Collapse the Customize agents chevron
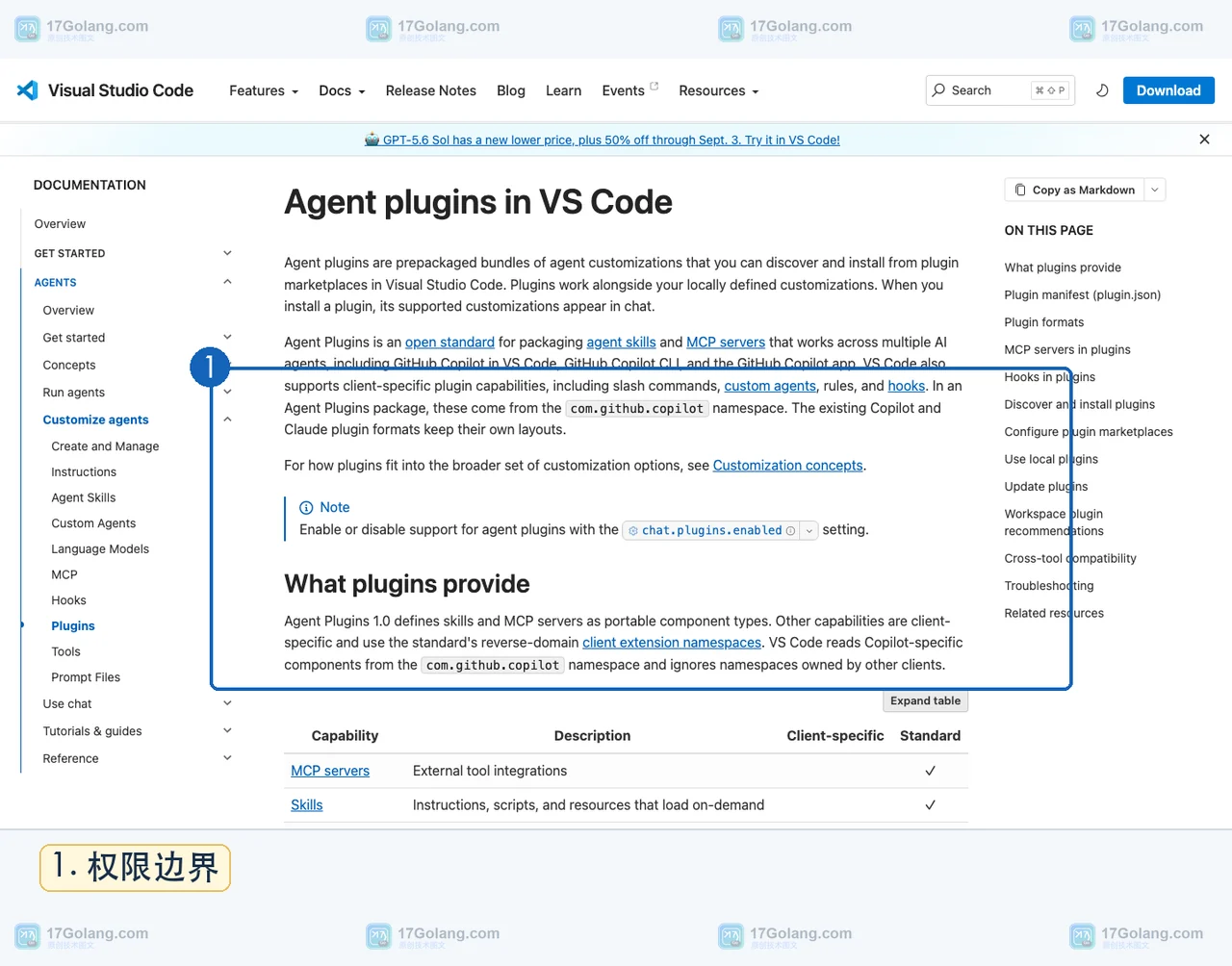 227,419
